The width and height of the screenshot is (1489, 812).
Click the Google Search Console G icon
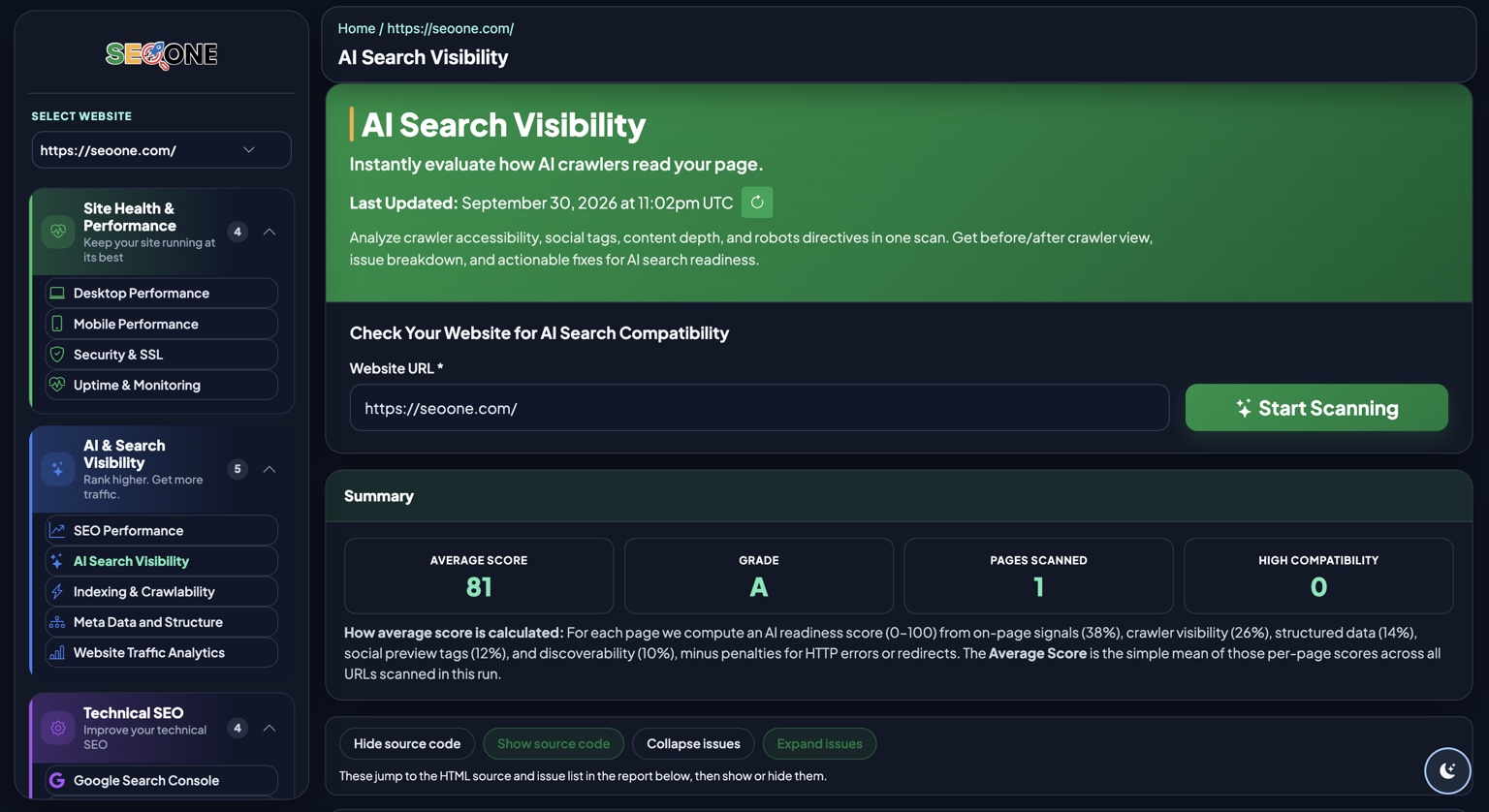57,780
